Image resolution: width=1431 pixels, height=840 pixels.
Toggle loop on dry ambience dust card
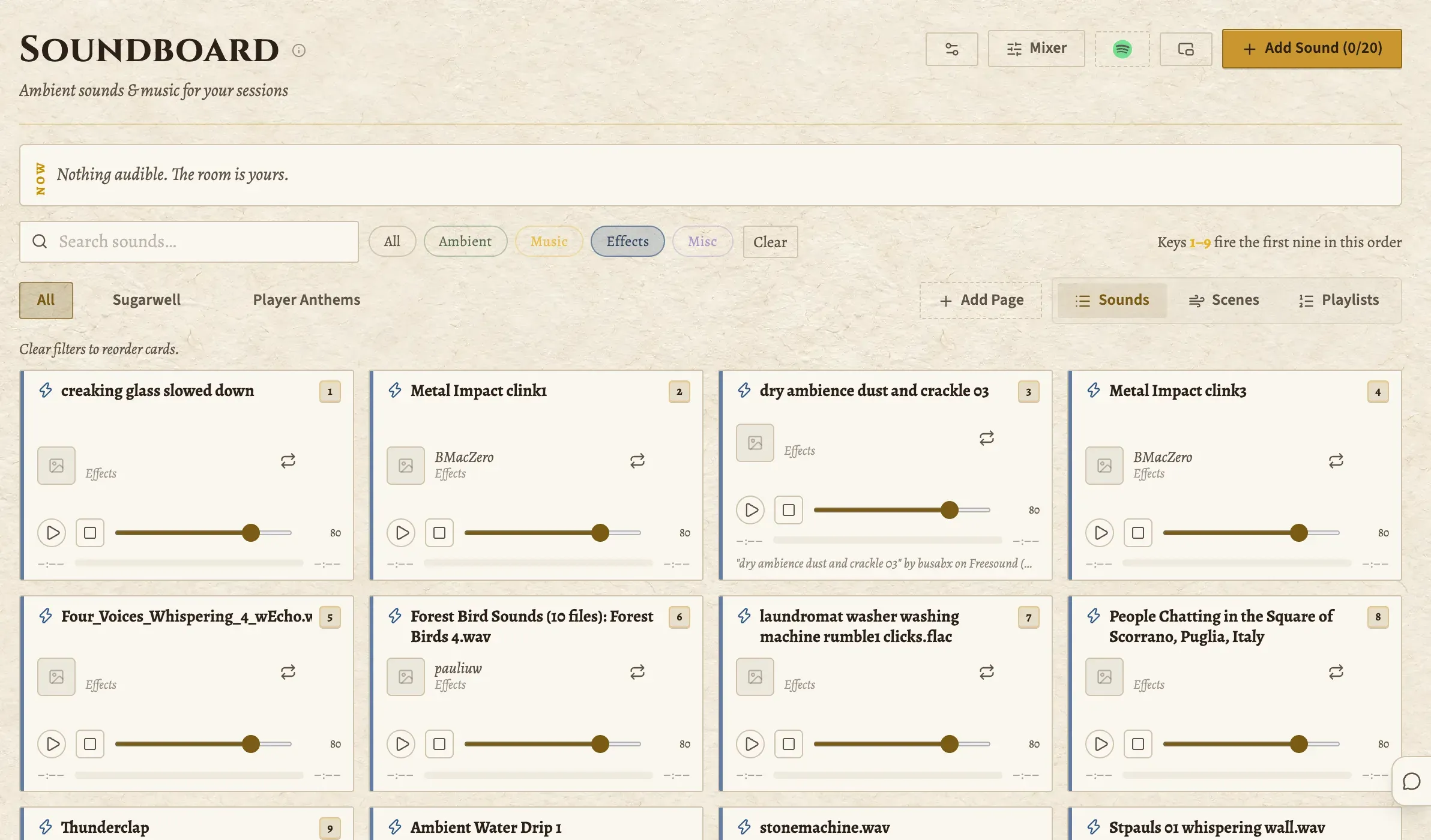(987, 438)
